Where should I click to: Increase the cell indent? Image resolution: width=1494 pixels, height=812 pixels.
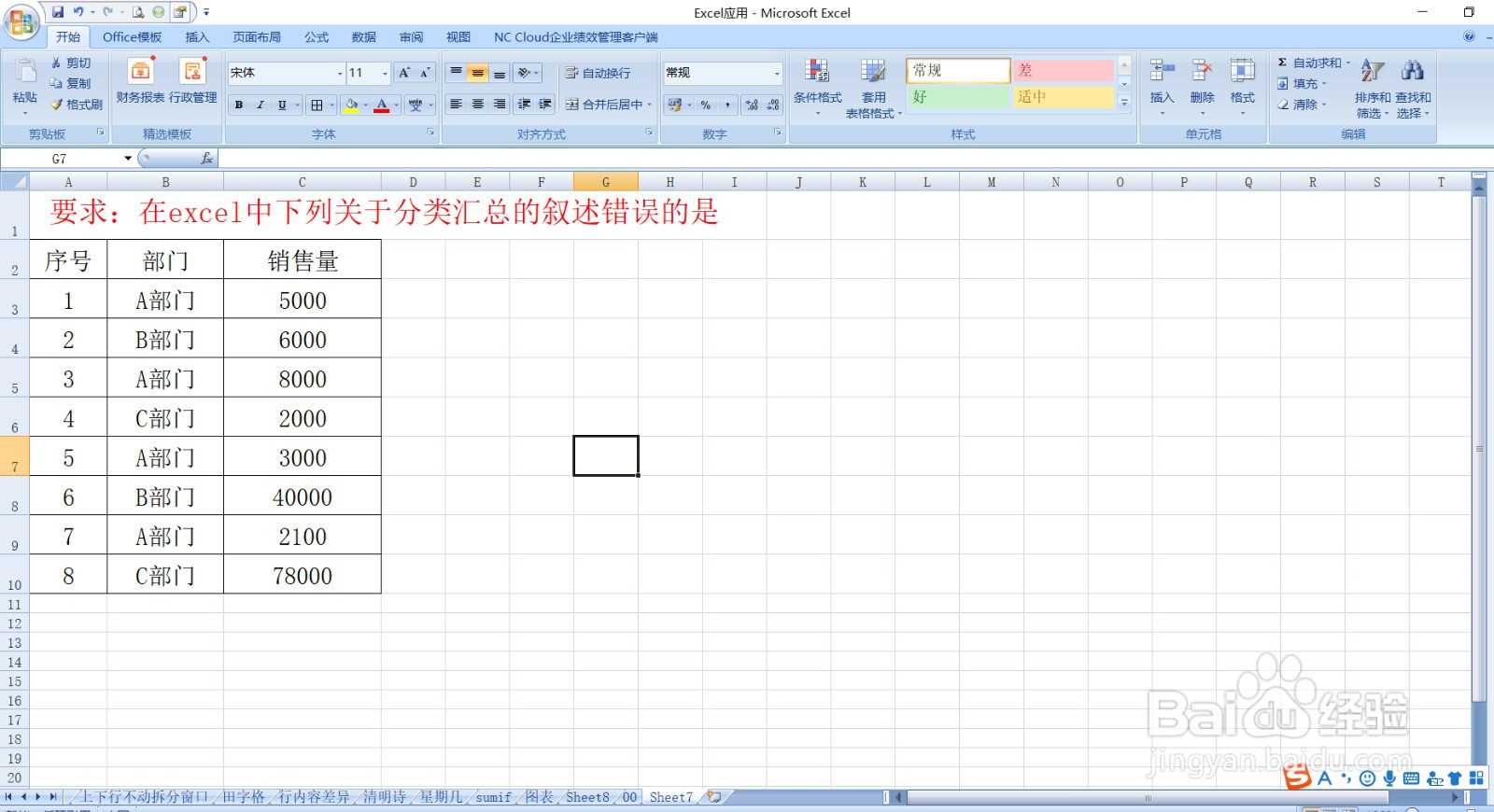click(545, 105)
